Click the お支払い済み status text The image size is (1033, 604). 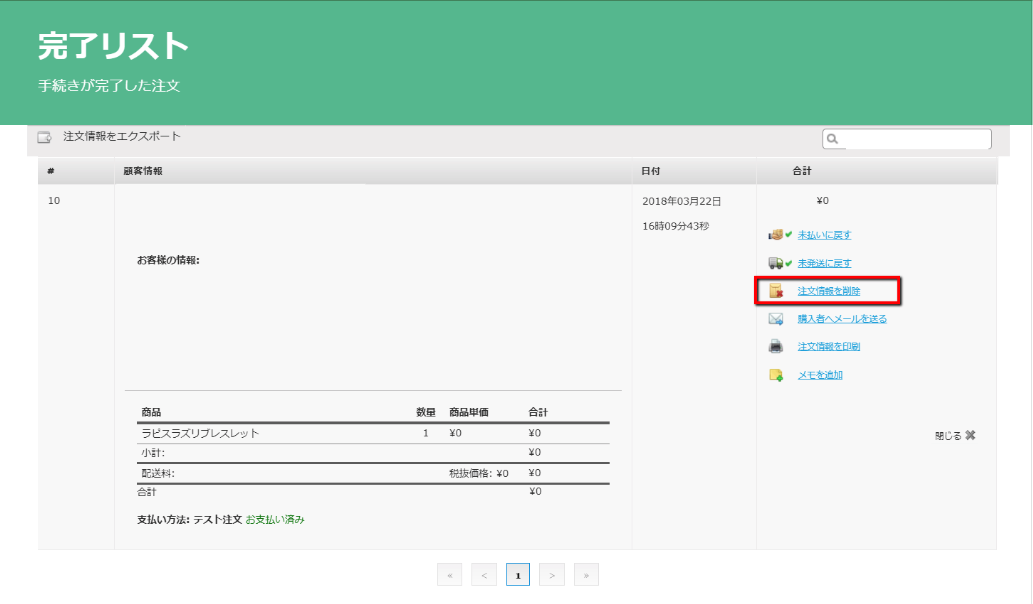point(275,520)
